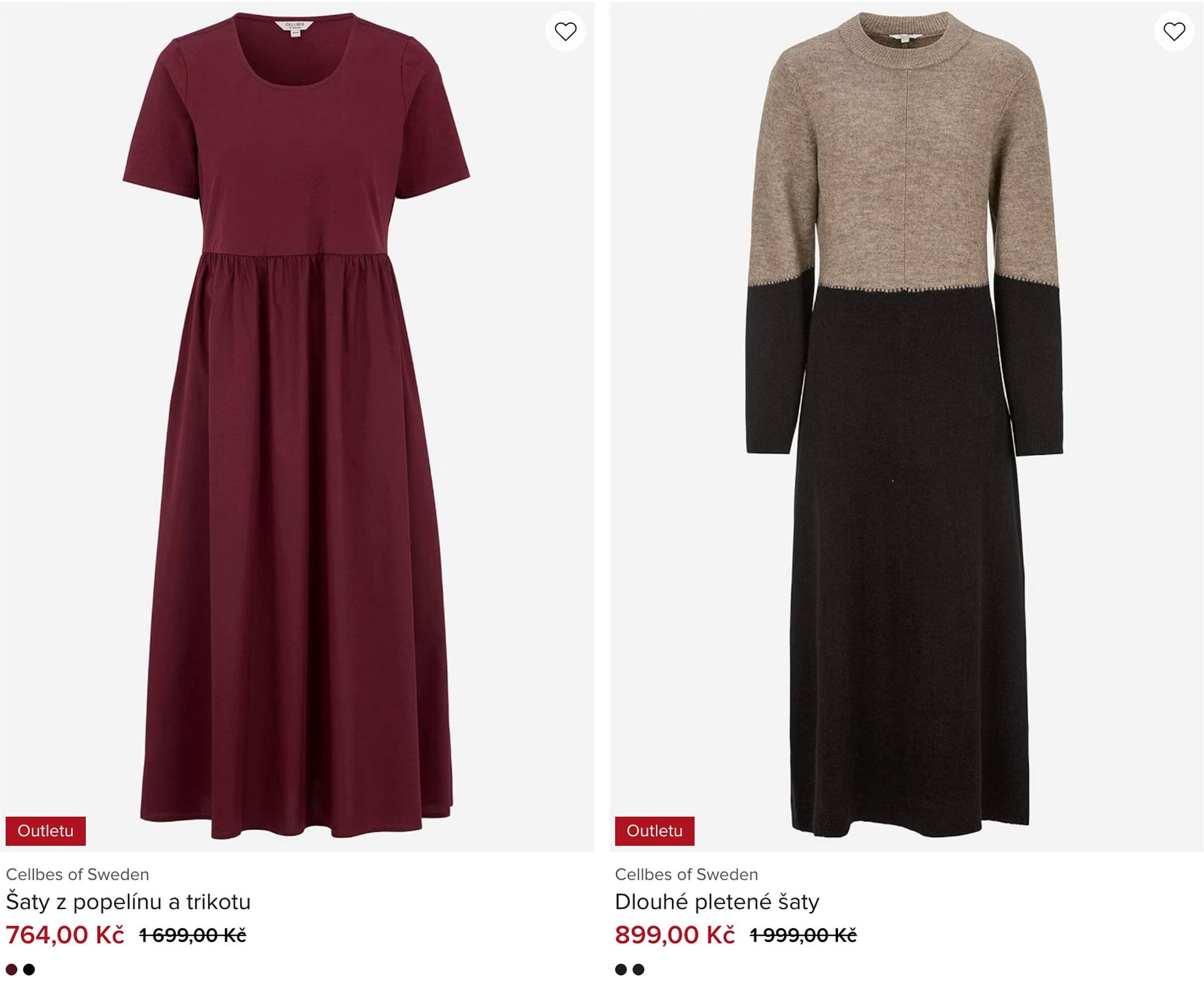
Task: Select the black color swatch for the poplin dress
Action: pyautogui.click(x=29, y=970)
